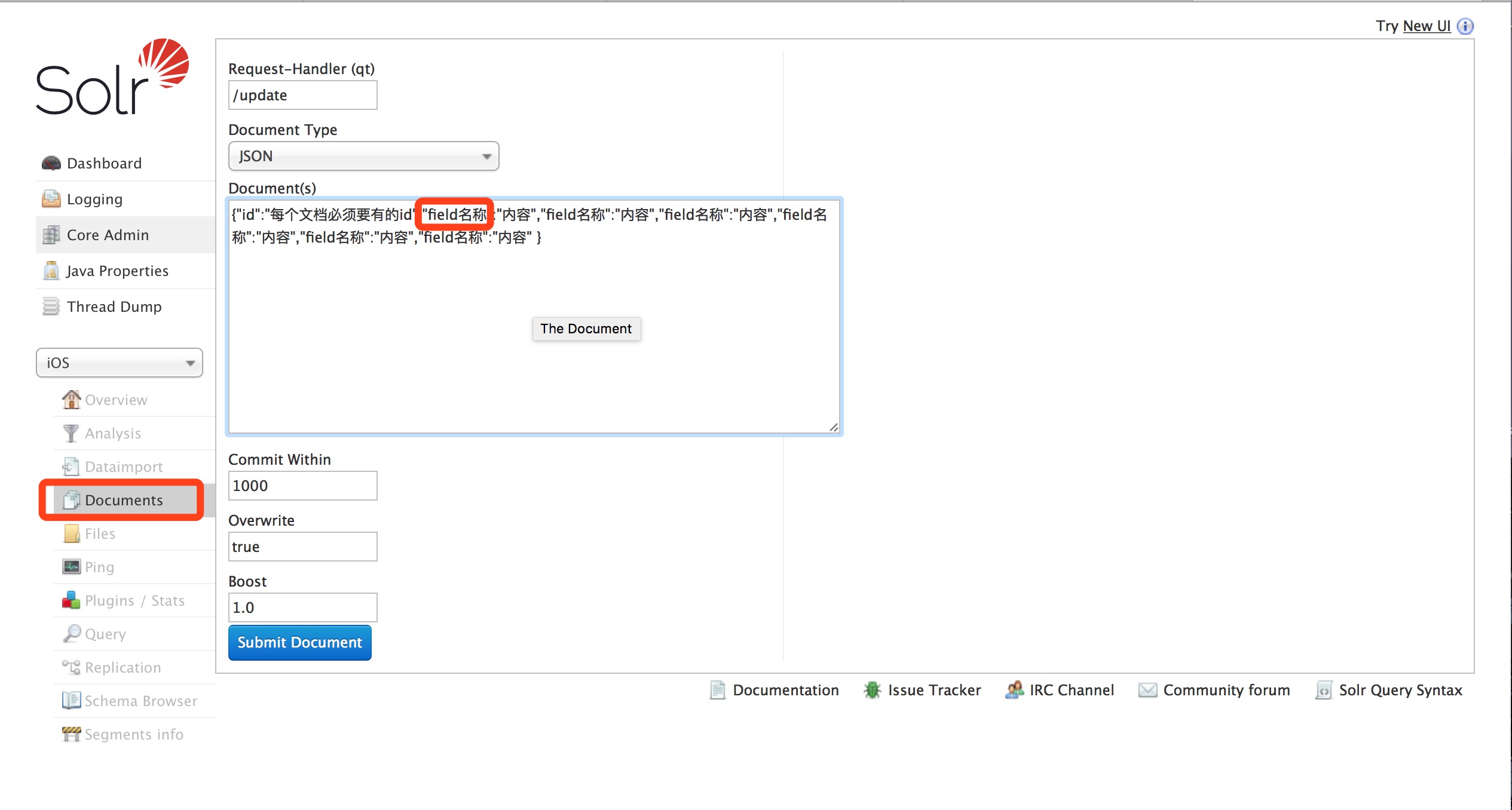This screenshot has height=810, width=1512.
Task: Click the Issue Tracker bug icon
Action: click(873, 690)
